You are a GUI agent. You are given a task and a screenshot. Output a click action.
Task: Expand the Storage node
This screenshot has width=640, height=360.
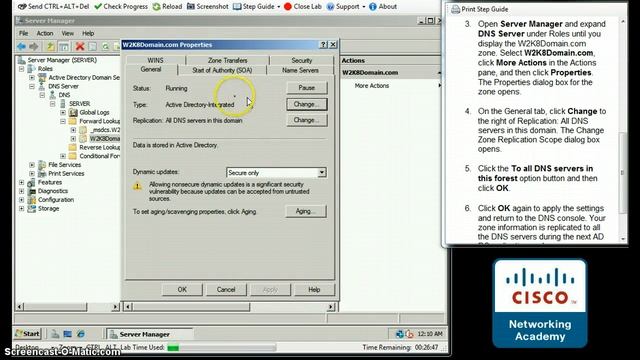(22, 208)
